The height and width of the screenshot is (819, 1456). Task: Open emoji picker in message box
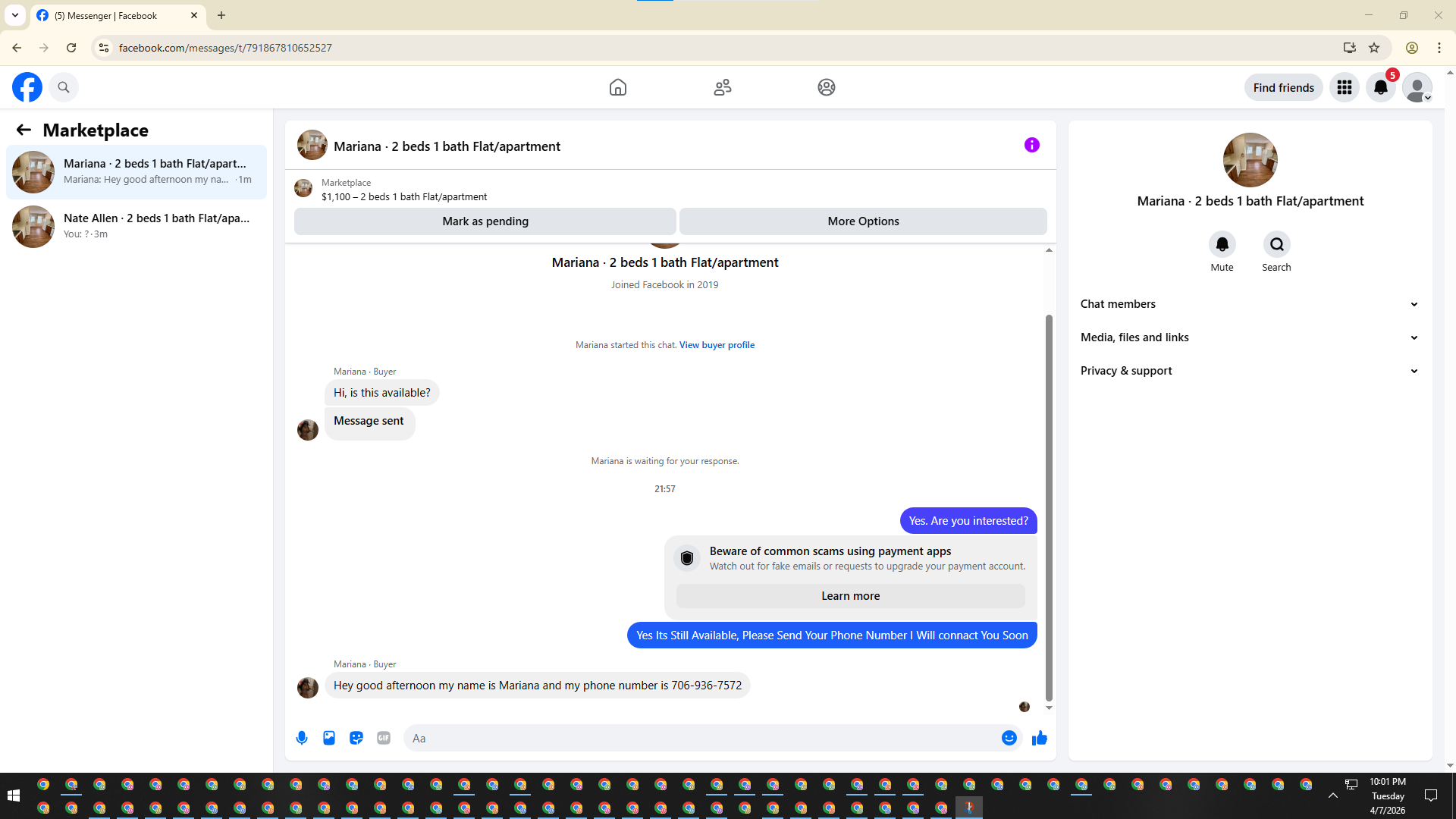click(x=1009, y=738)
